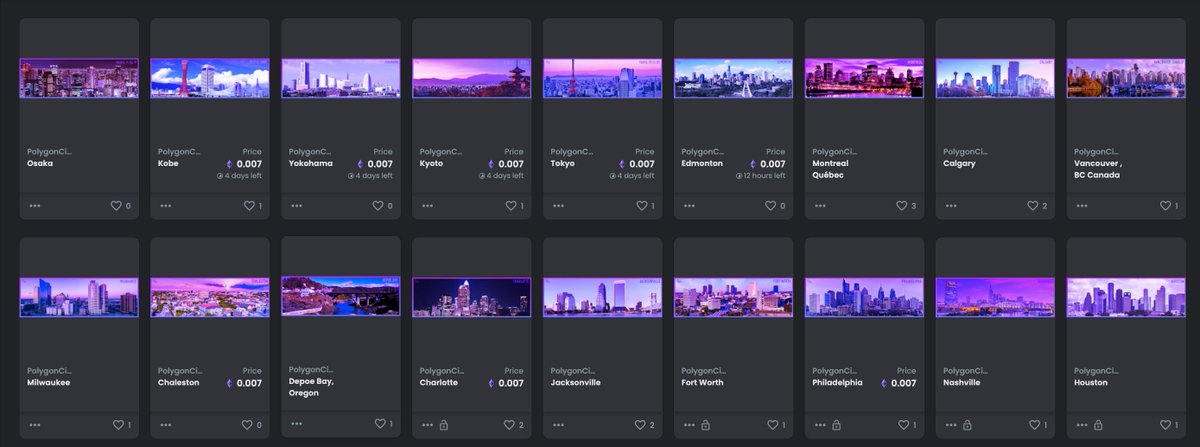Open the Houston title link
This screenshot has width=1200, height=447.
point(1093,382)
